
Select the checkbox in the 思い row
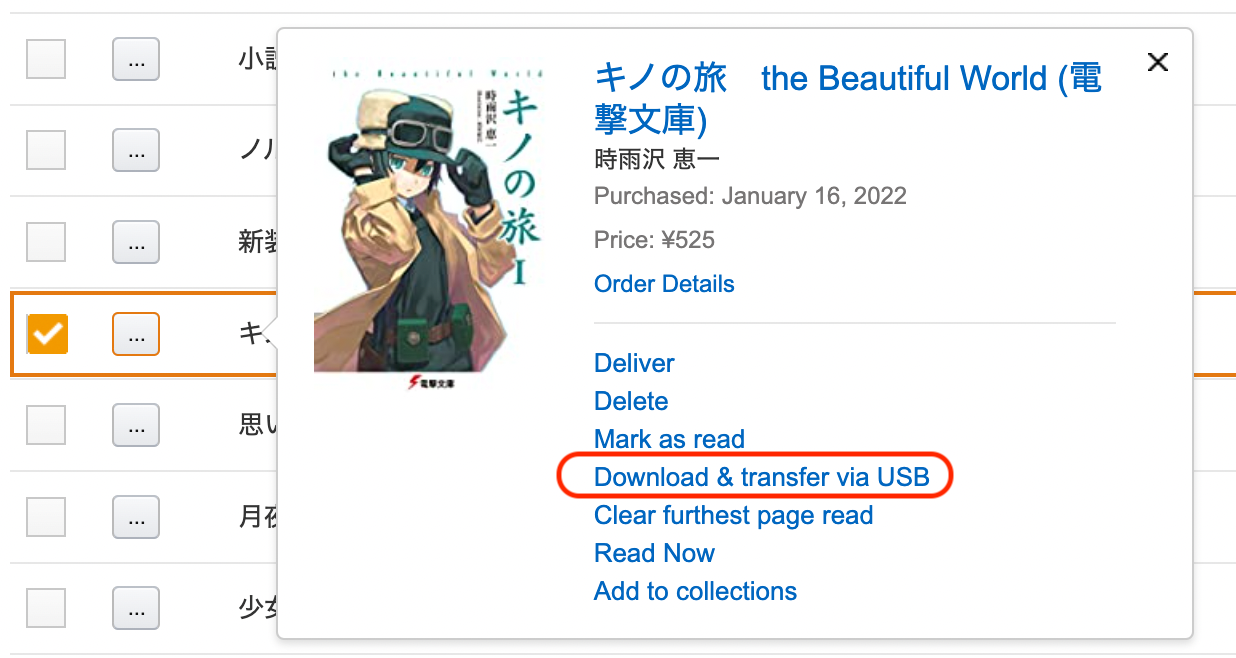pos(46,425)
